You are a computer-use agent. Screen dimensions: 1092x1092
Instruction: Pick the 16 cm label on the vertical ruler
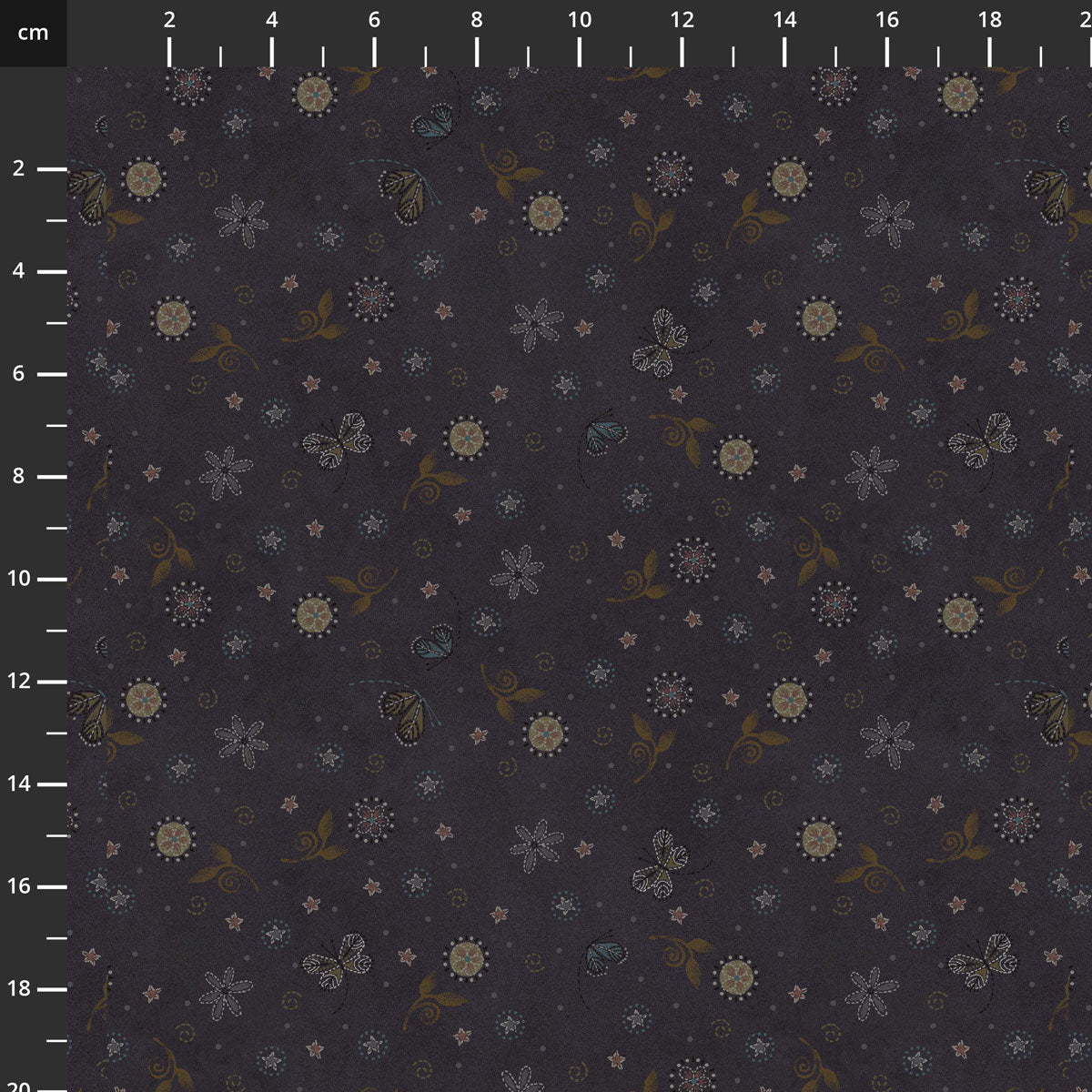click(19, 887)
